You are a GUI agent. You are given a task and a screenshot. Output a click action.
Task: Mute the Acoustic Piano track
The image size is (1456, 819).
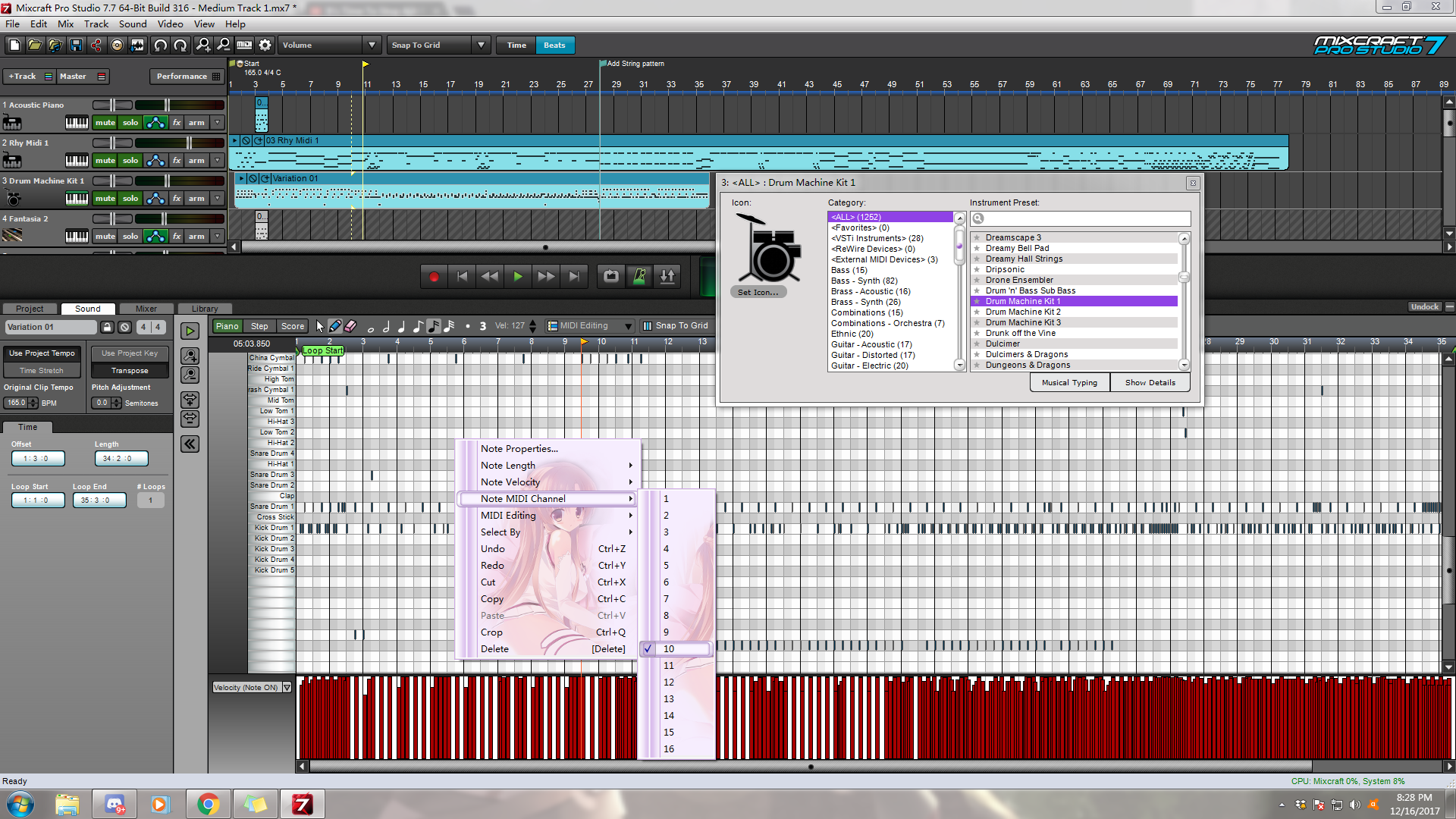(x=105, y=122)
